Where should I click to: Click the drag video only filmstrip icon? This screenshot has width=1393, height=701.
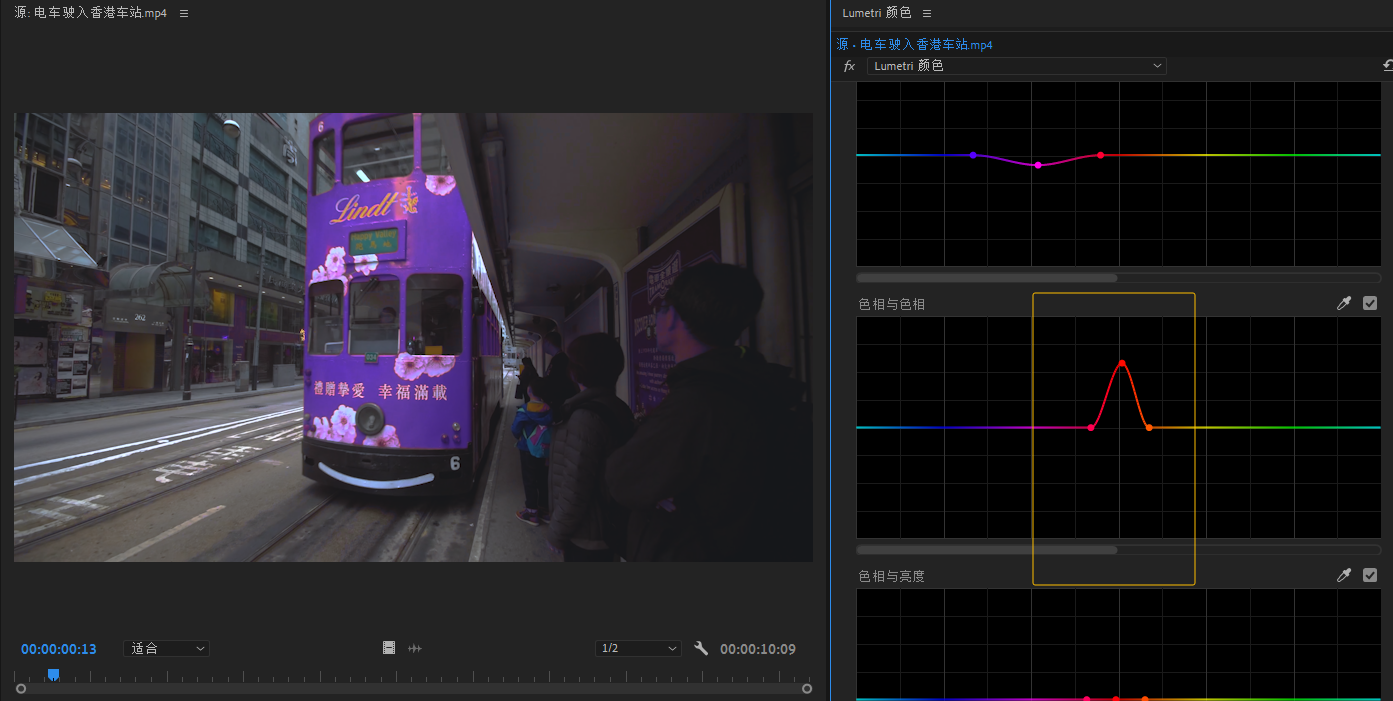pyautogui.click(x=389, y=648)
